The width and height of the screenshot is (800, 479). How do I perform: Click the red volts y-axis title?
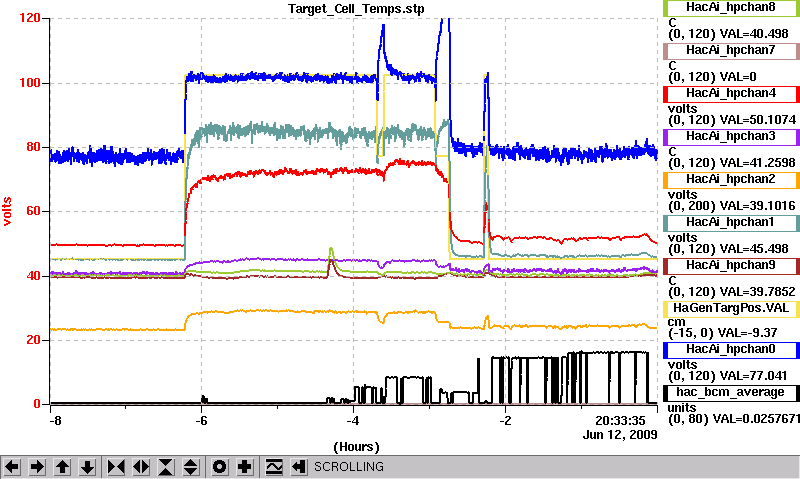point(7,211)
